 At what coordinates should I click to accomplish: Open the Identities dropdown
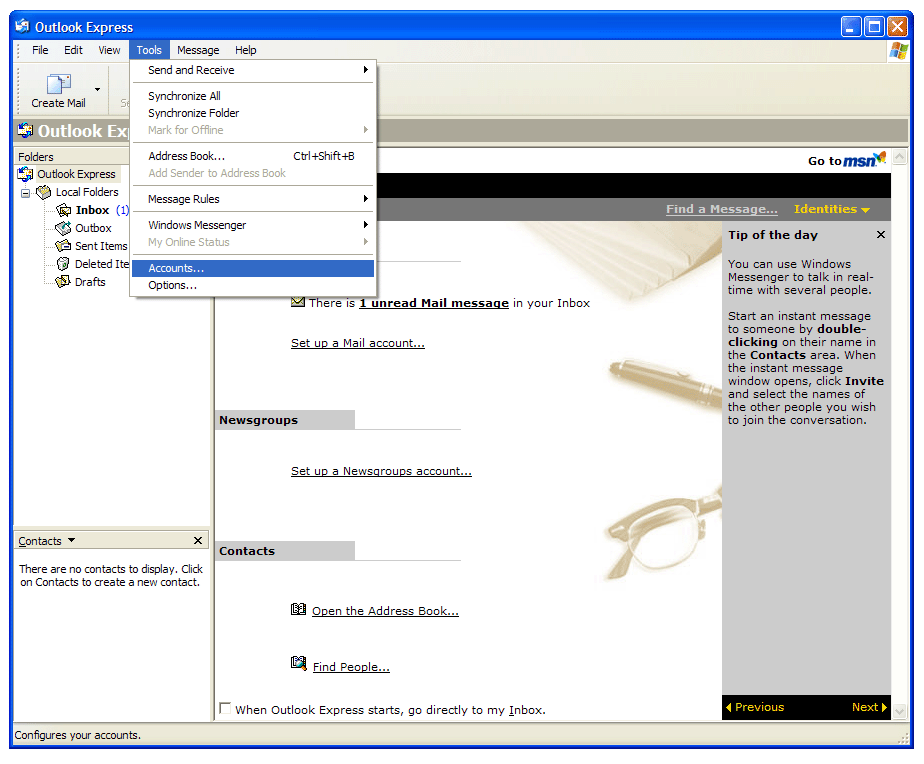(831, 209)
